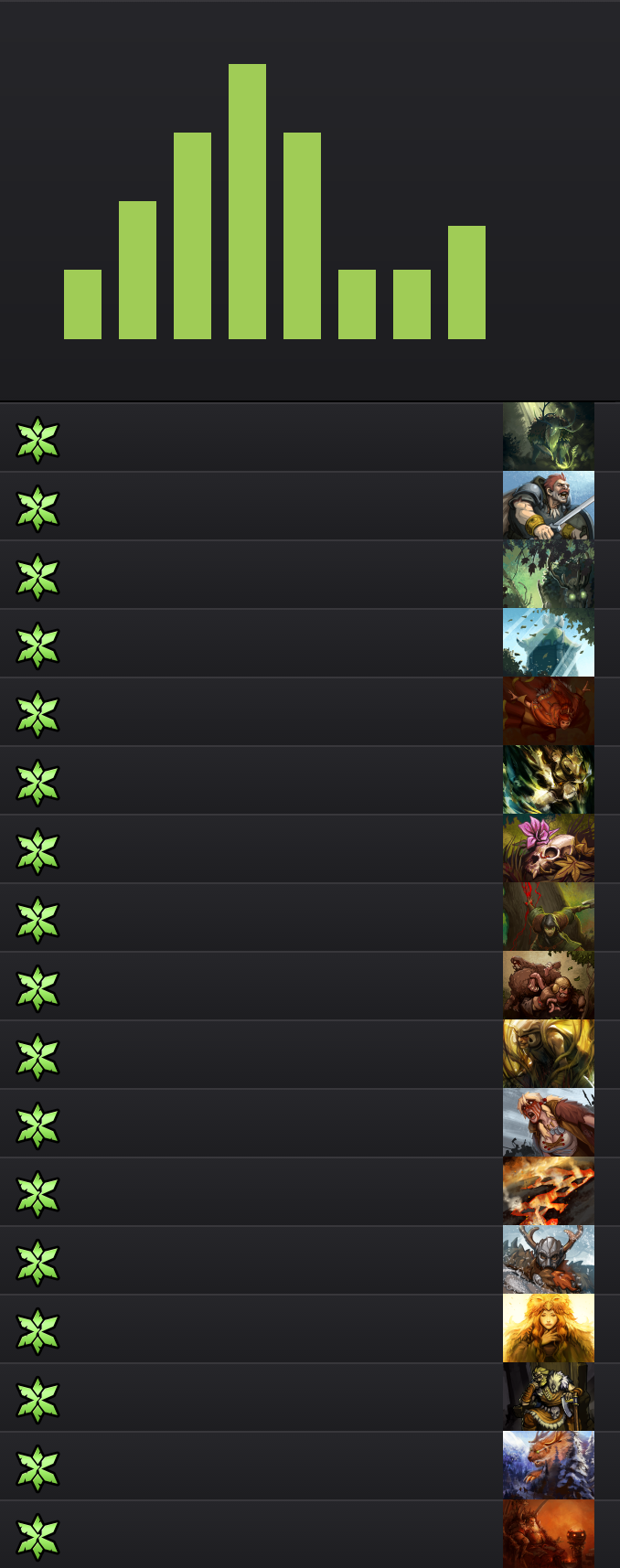Open the skull with pink flower card art
Image resolution: width=620 pixels, height=1568 pixels.
[549, 848]
